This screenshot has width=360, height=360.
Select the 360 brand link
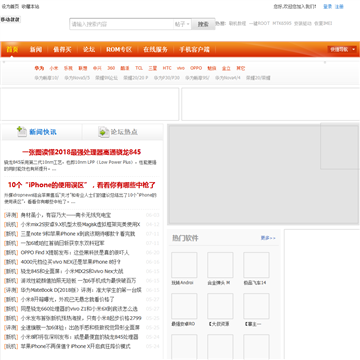111,68
